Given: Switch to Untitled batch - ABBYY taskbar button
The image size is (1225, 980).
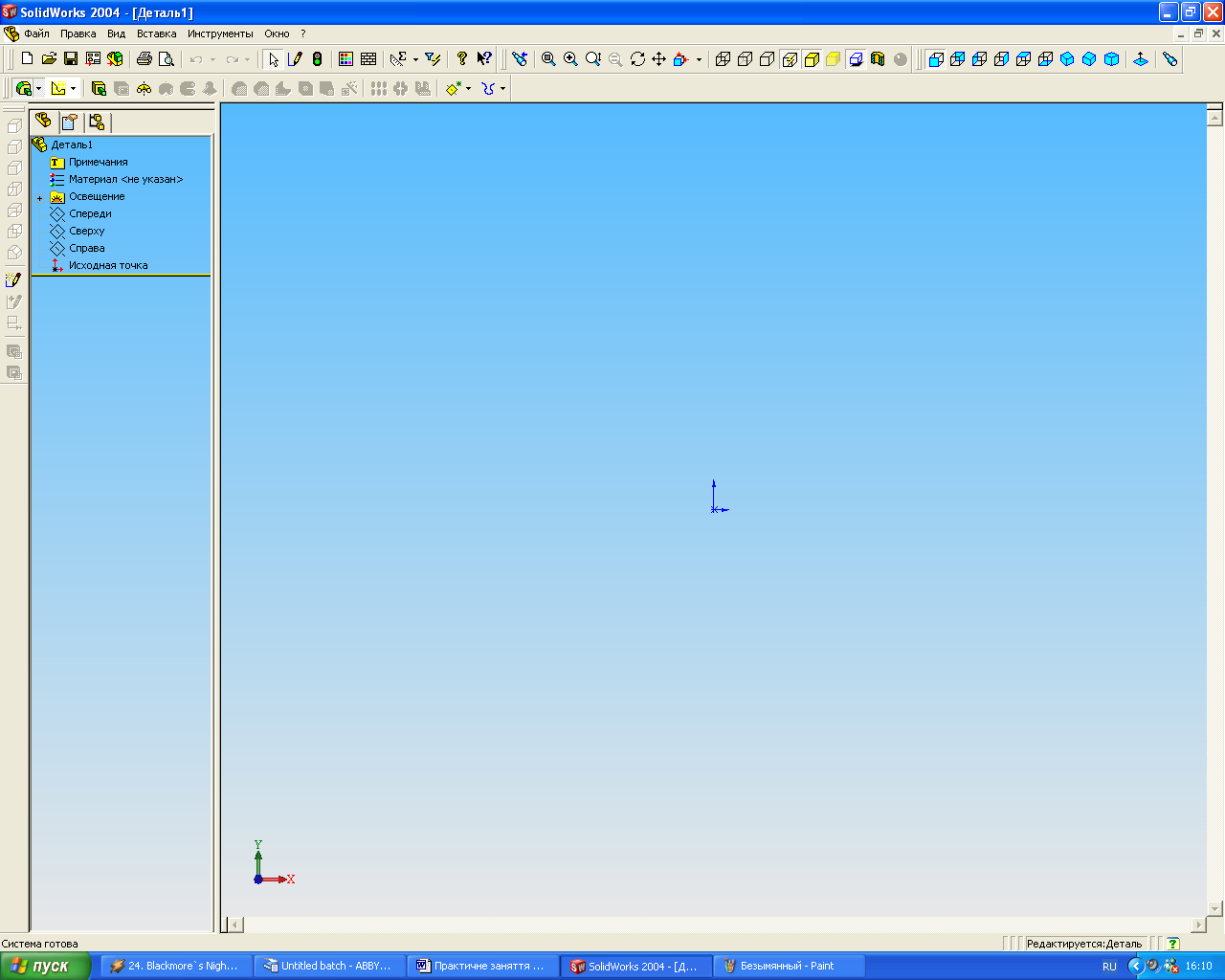Looking at the screenshot, I should (329, 966).
